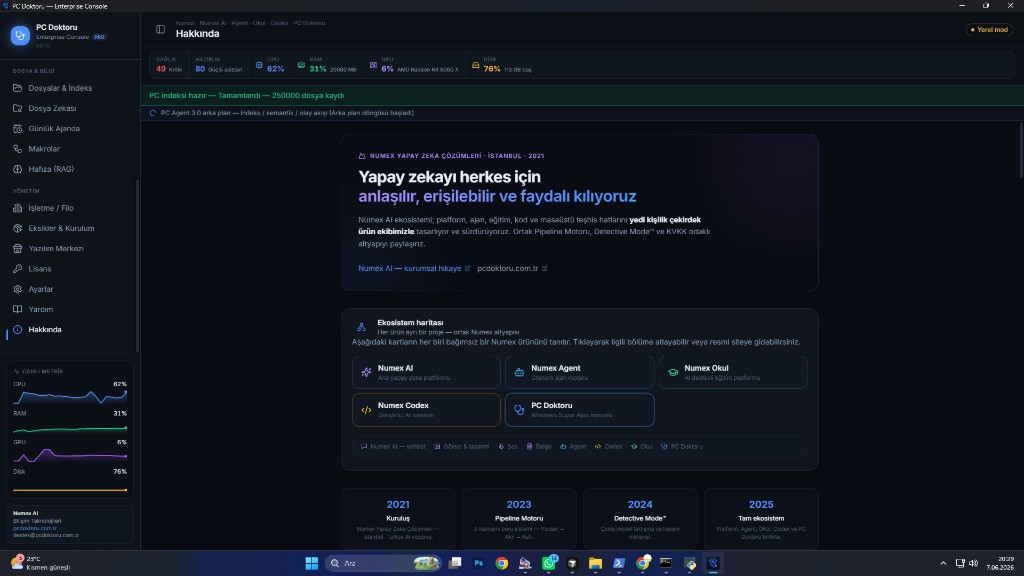Open the Numex Okul card
1024x576 pixels.
[x=733, y=372]
